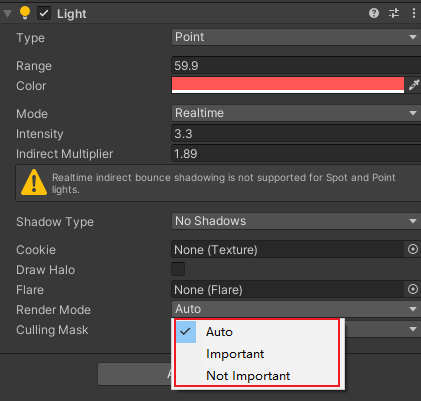The width and height of the screenshot is (421, 401).
Task: Open the Type dropdown showing Point
Action: [x=296, y=37]
